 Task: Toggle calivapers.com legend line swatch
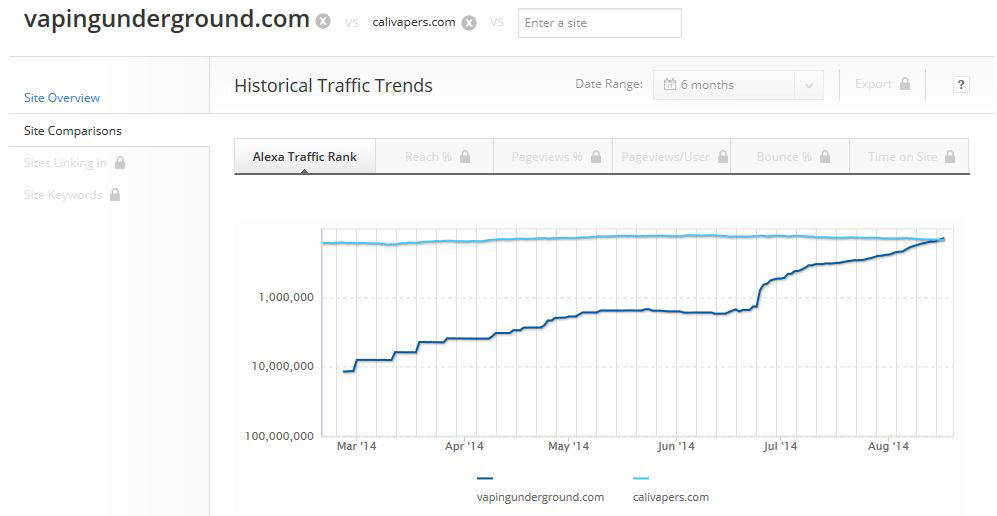[640, 479]
